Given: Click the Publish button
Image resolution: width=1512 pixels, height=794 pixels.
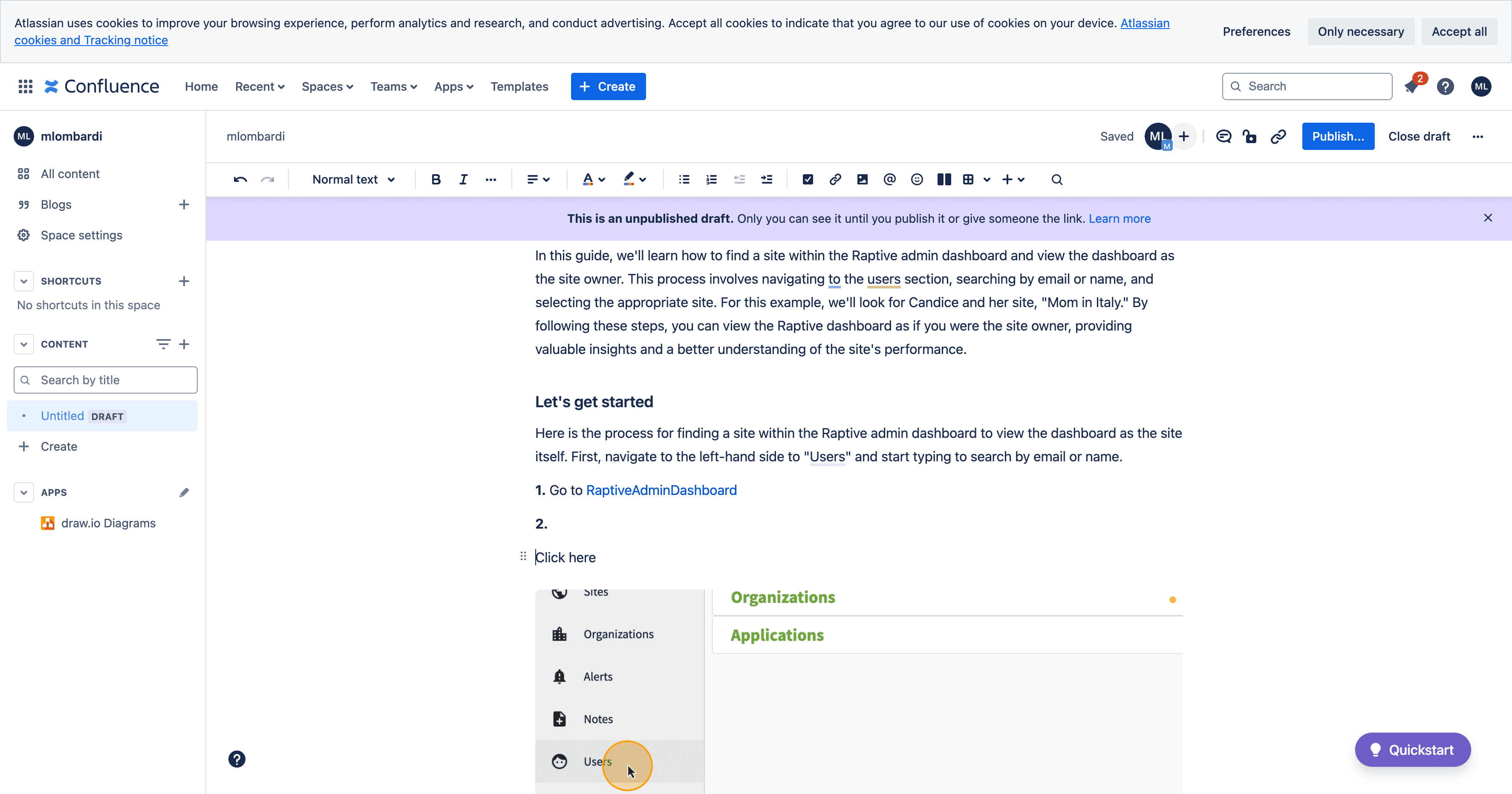Looking at the screenshot, I should click(x=1338, y=136).
